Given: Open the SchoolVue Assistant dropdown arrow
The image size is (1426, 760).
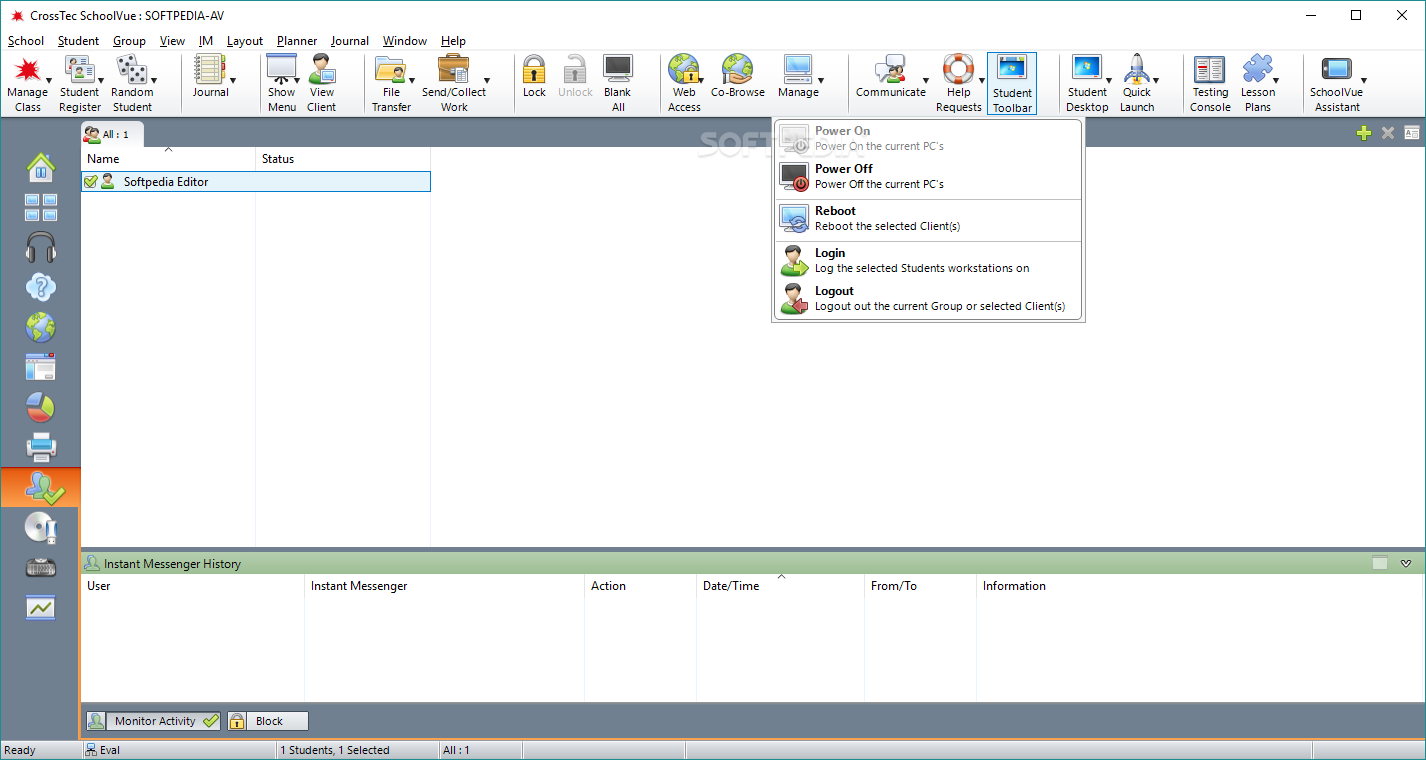Looking at the screenshot, I should (1363, 80).
